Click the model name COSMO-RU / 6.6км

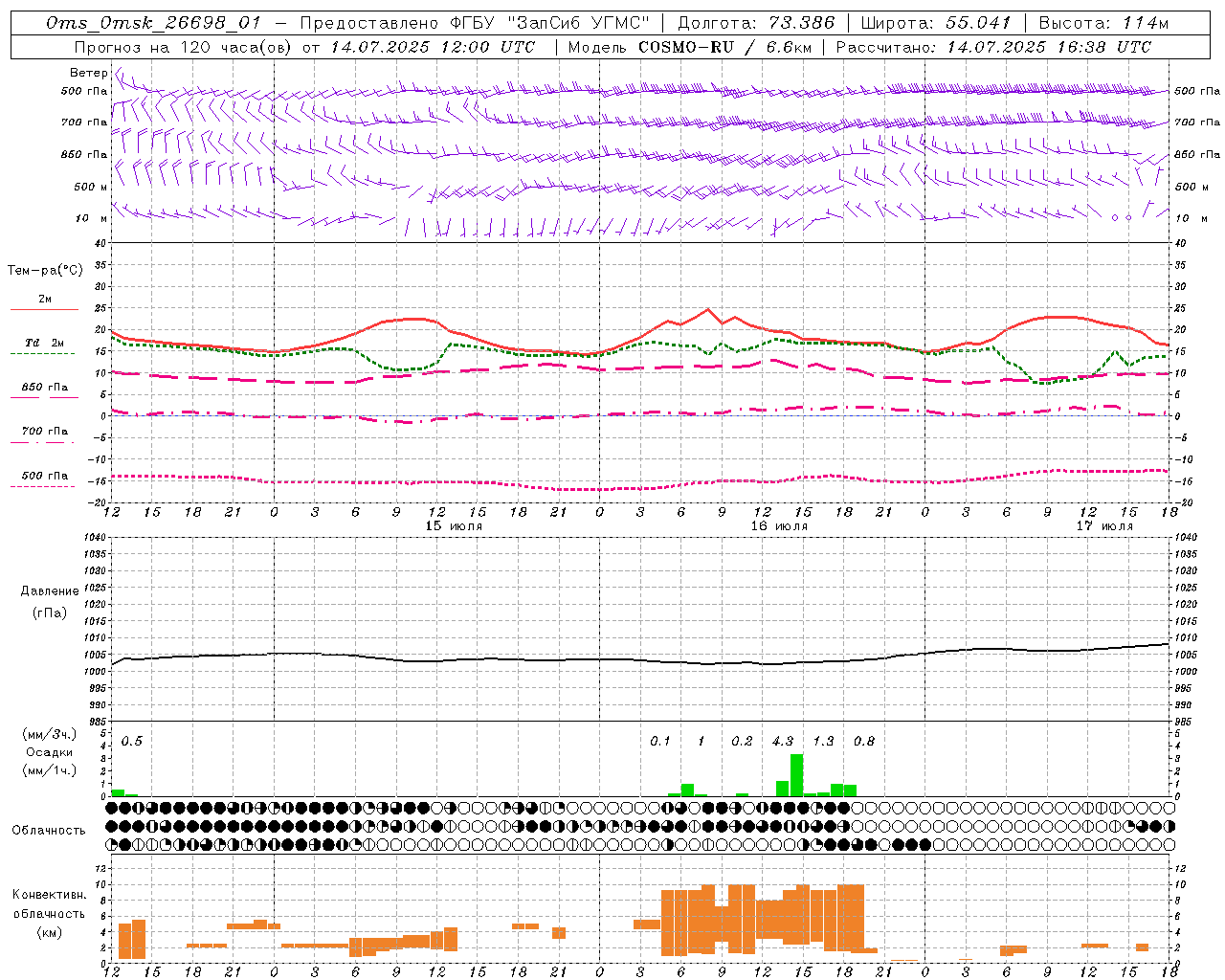point(724,47)
